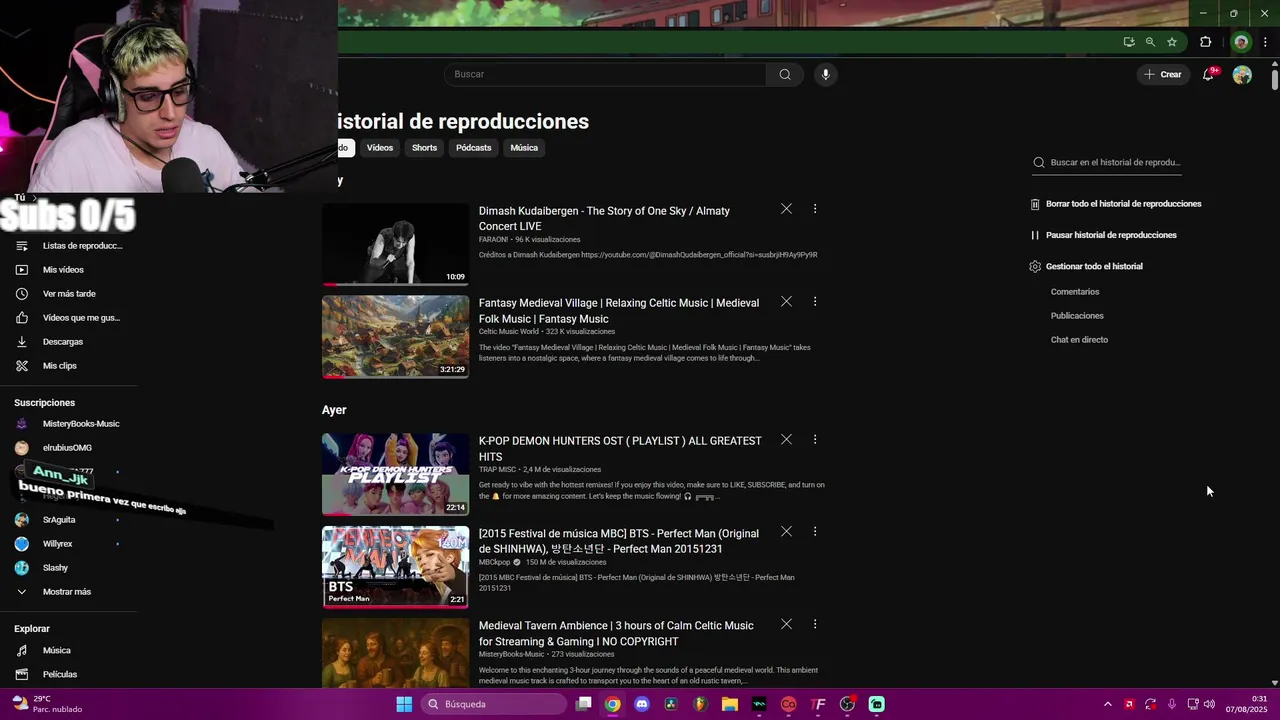Viewport: 1280px width, 720px height.
Task: Open Discord from the taskbar
Action: click(x=642, y=704)
